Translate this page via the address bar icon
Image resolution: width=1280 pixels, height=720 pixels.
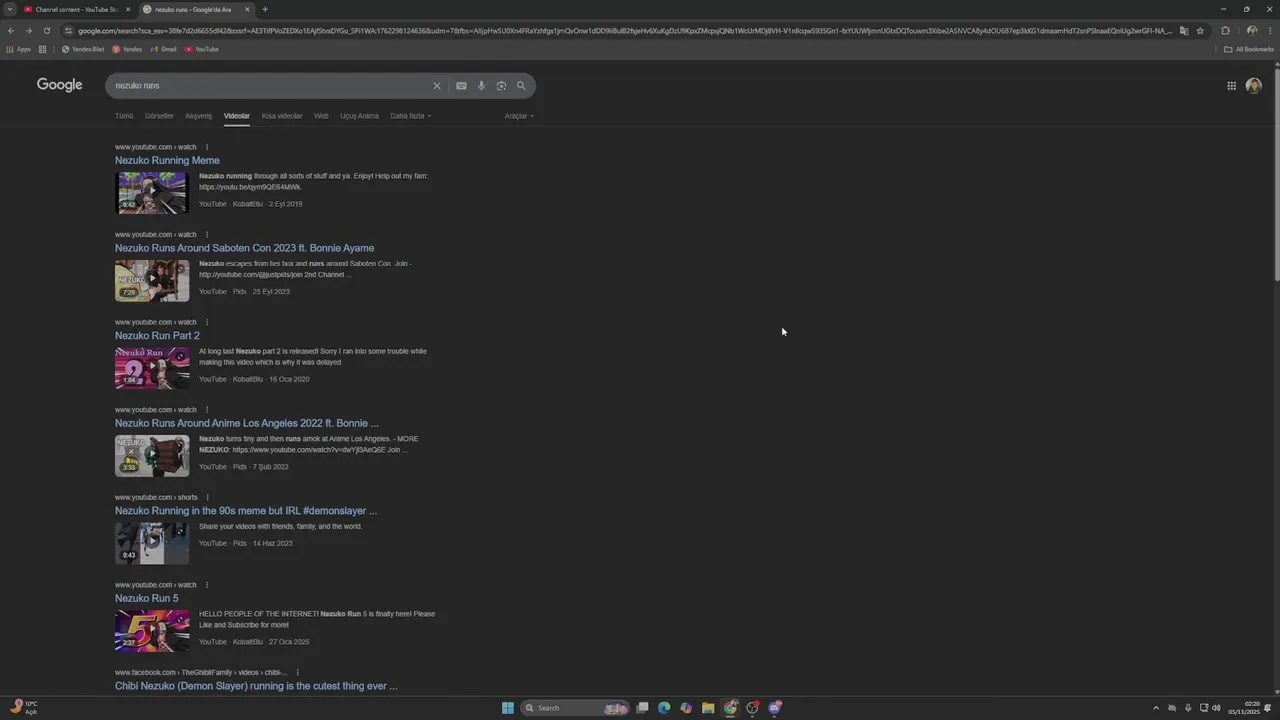point(1184,31)
